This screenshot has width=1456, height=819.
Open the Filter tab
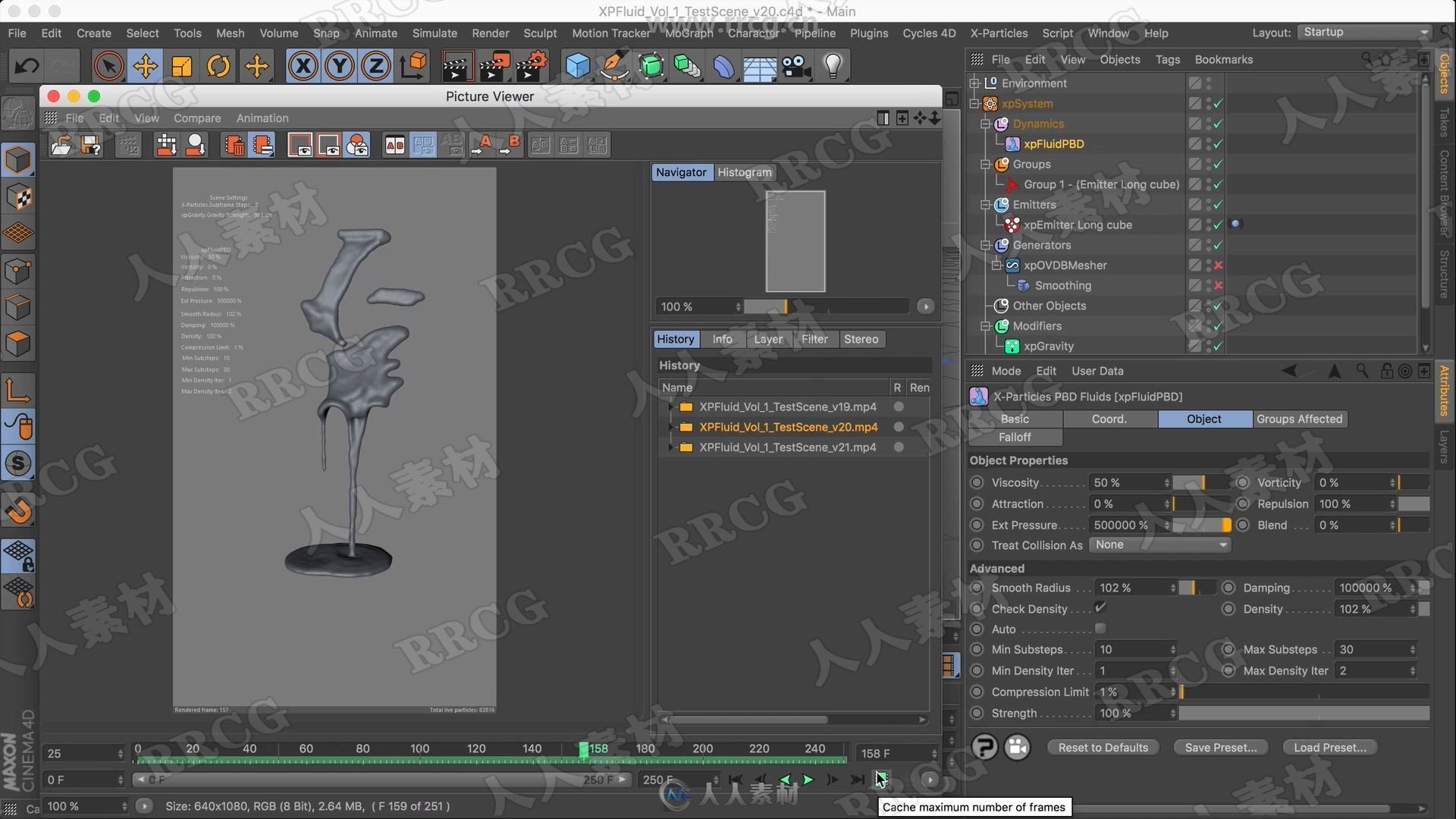click(814, 339)
